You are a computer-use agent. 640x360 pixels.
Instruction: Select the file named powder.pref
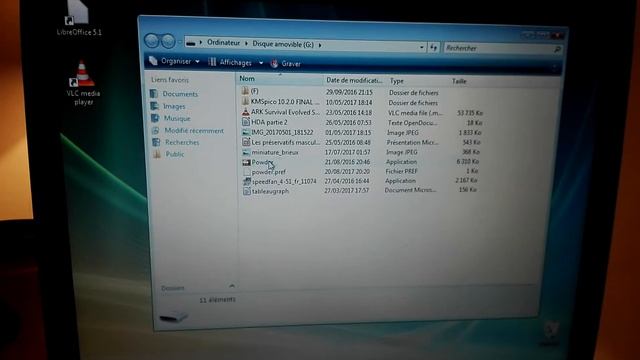[x=269, y=172]
